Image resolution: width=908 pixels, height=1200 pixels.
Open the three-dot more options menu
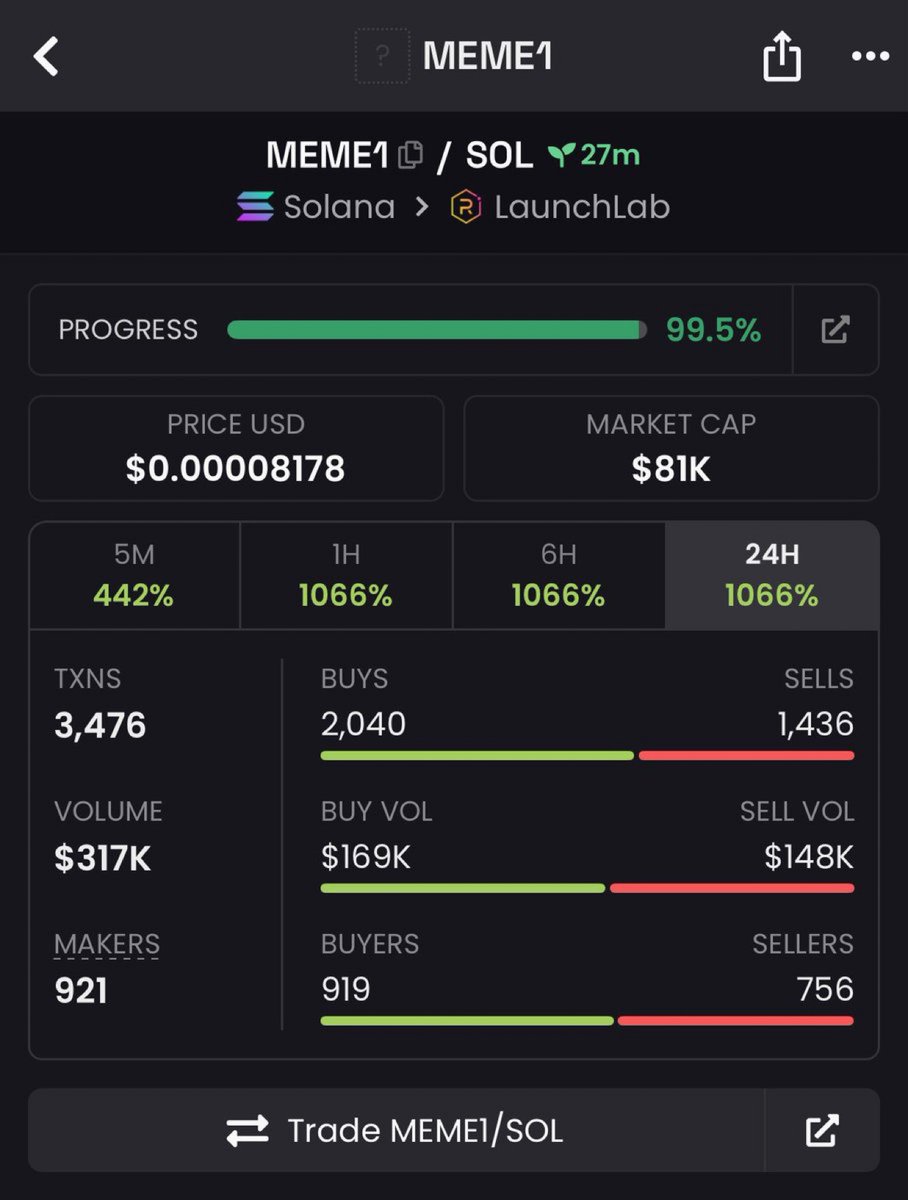pyautogui.click(x=870, y=57)
